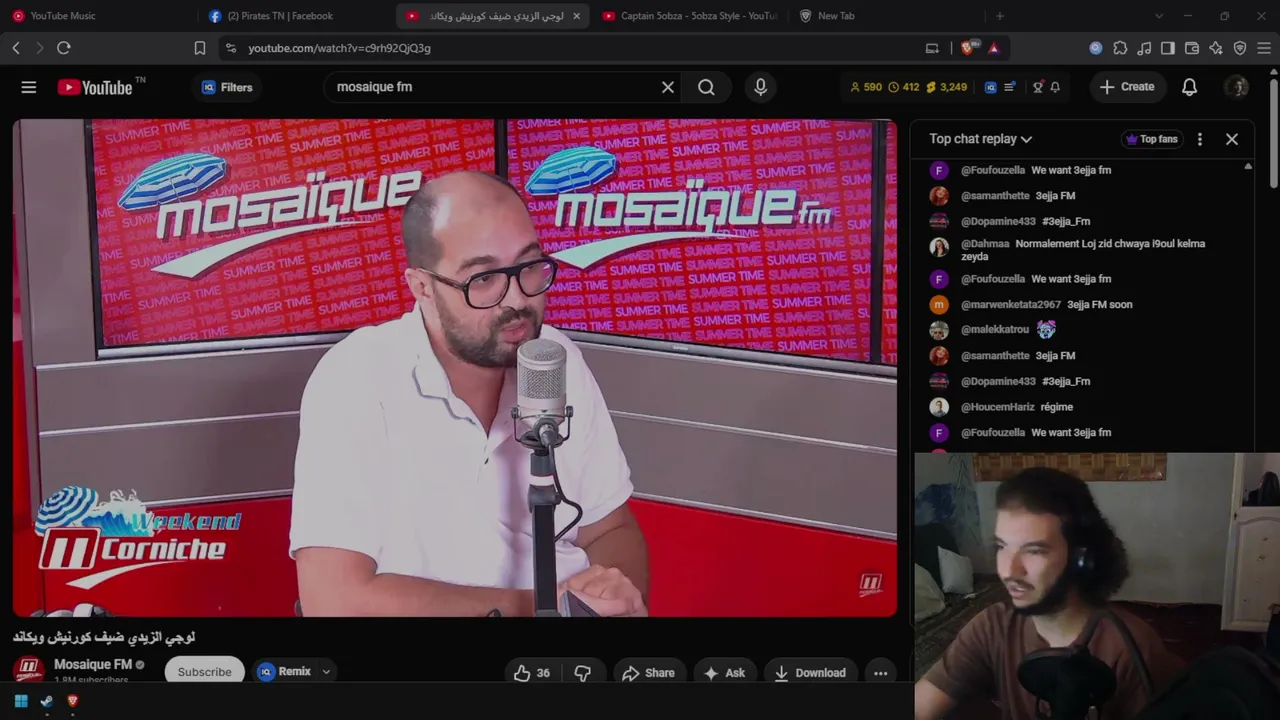This screenshot has height=720, width=1280.
Task: Open Brave from the taskbar
Action: point(72,701)
